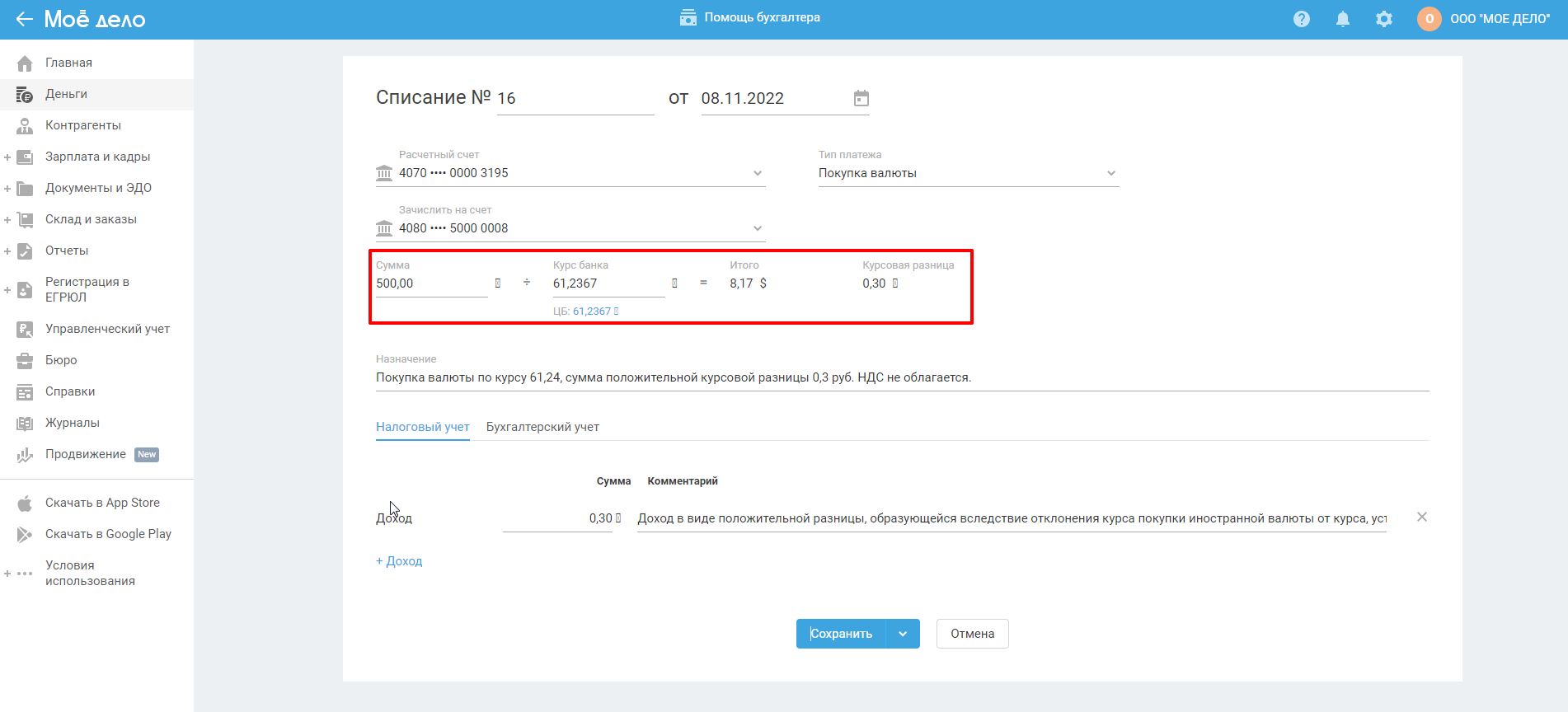Remove the Доход row with X
This screenshot has height=712, width=1568.
click(1421, 517)
